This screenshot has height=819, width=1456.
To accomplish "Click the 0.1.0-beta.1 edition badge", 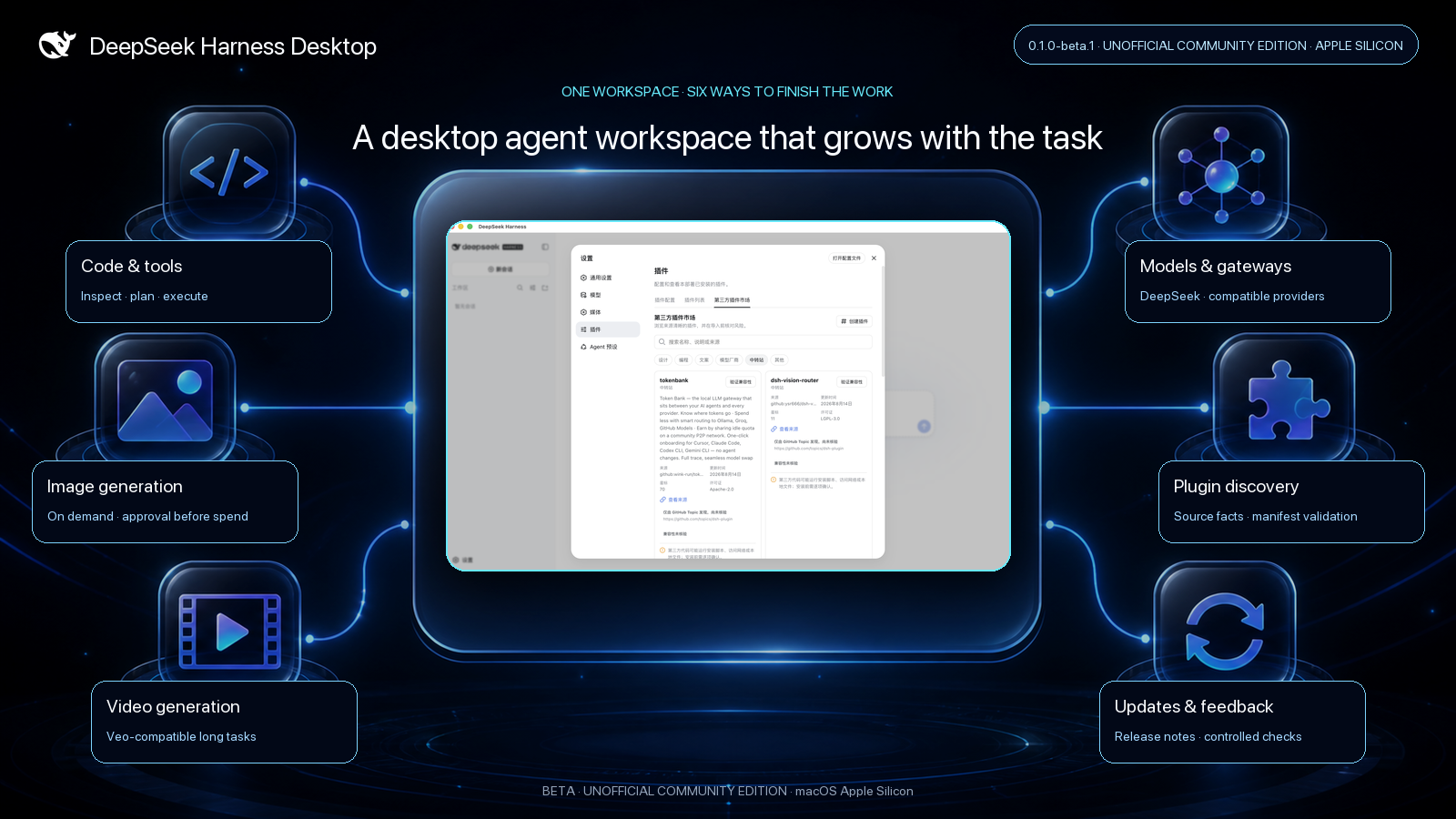I will [1216, 45].
